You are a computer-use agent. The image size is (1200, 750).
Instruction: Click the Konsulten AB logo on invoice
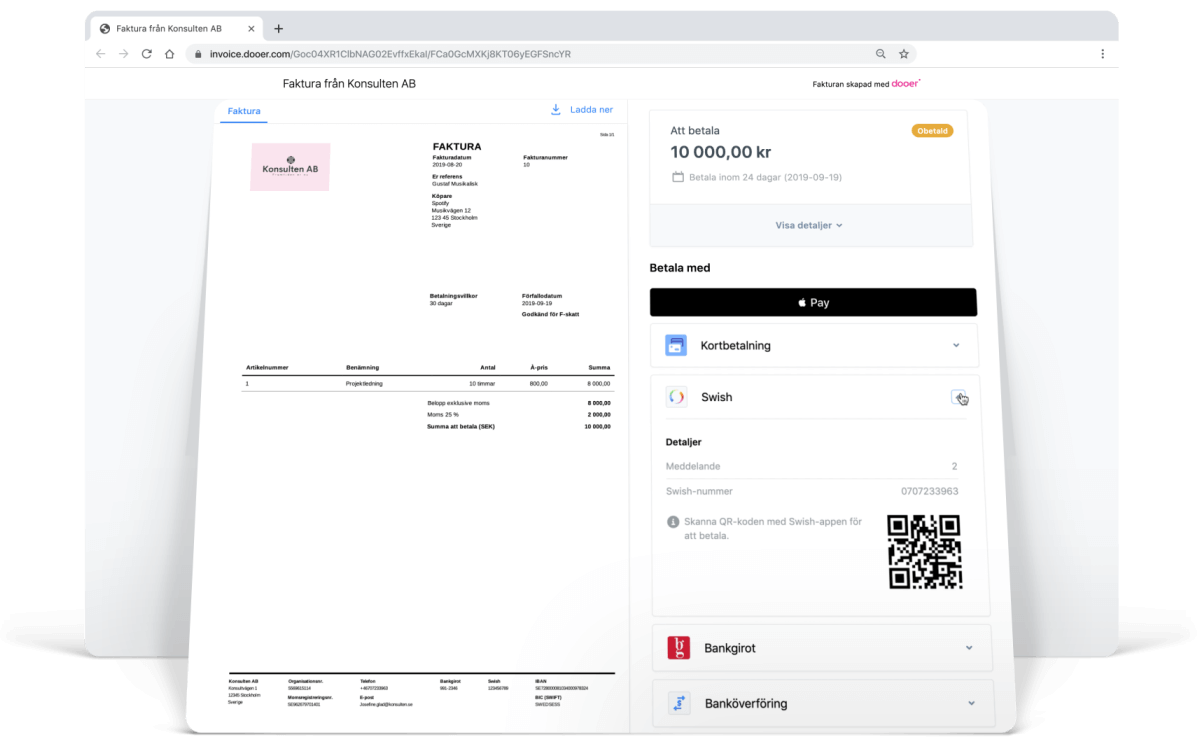(x=290, y=167)
